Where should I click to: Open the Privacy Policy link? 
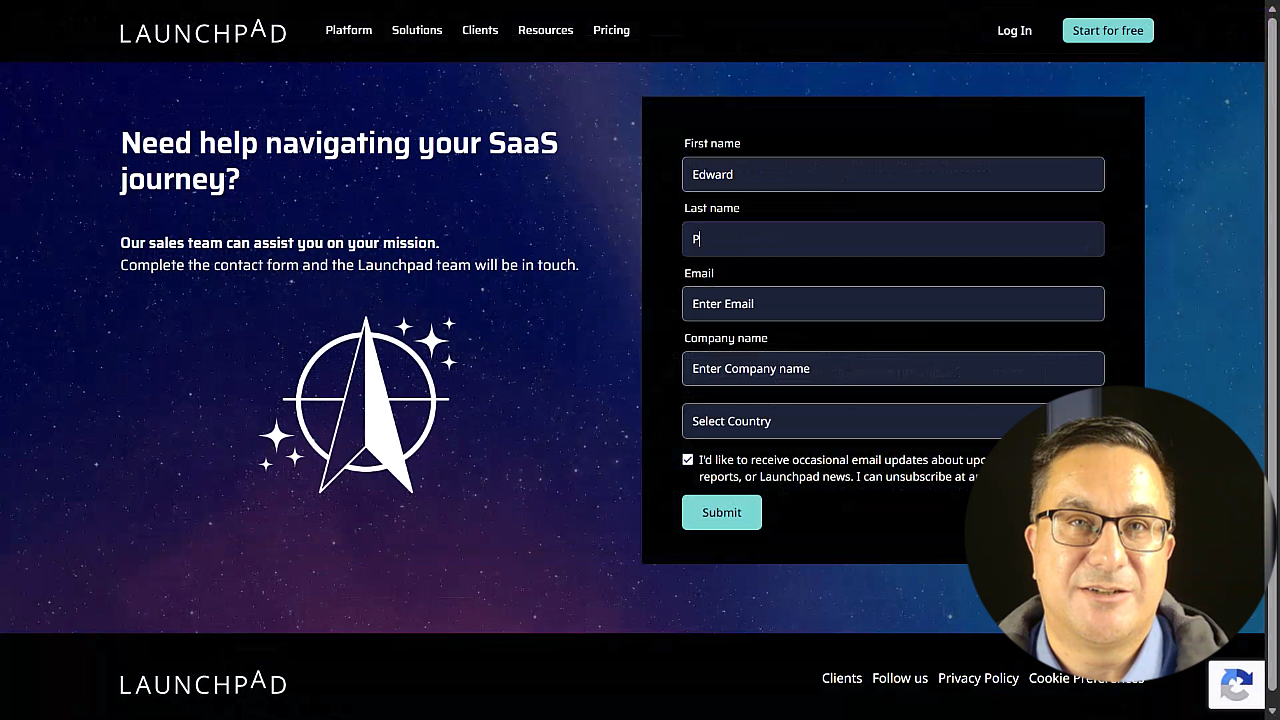pos(978,678)
